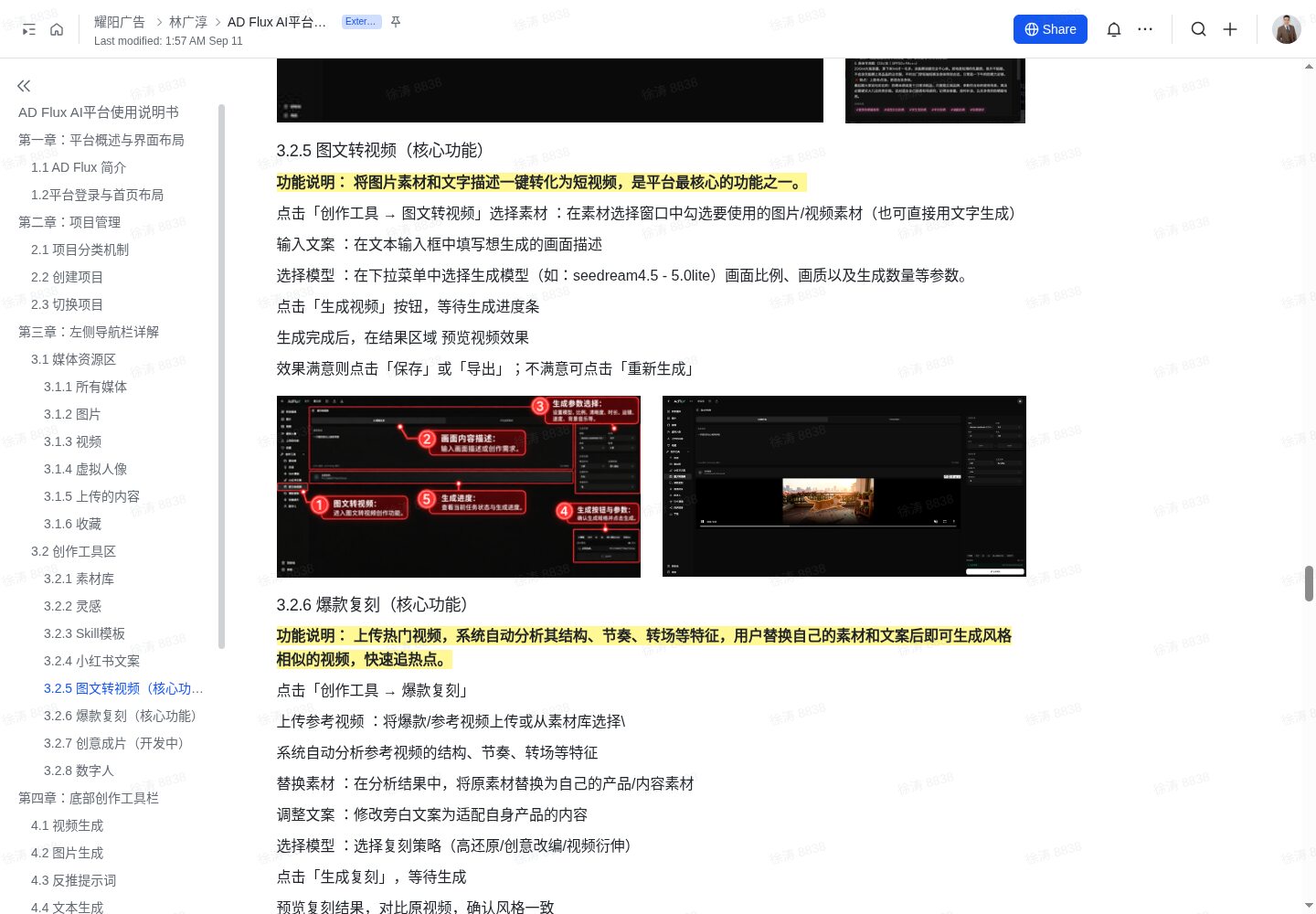Image resolution: width=1316 pixels, height=914 pixels.
Task: Go to 1.1 AD Flux 简介
Action: pos(79,167)
